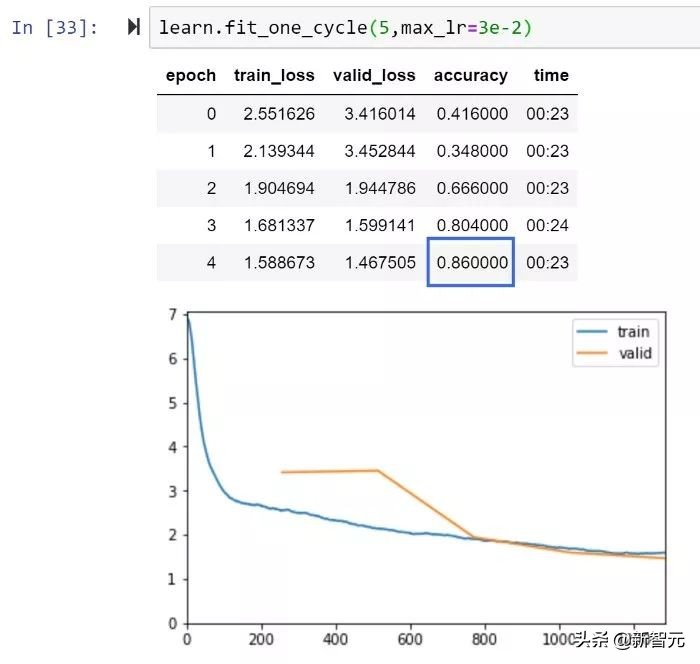Select train loss value 1.904694
The height and width of the screenshot is (664, 700).
click(x=279, y=188)
